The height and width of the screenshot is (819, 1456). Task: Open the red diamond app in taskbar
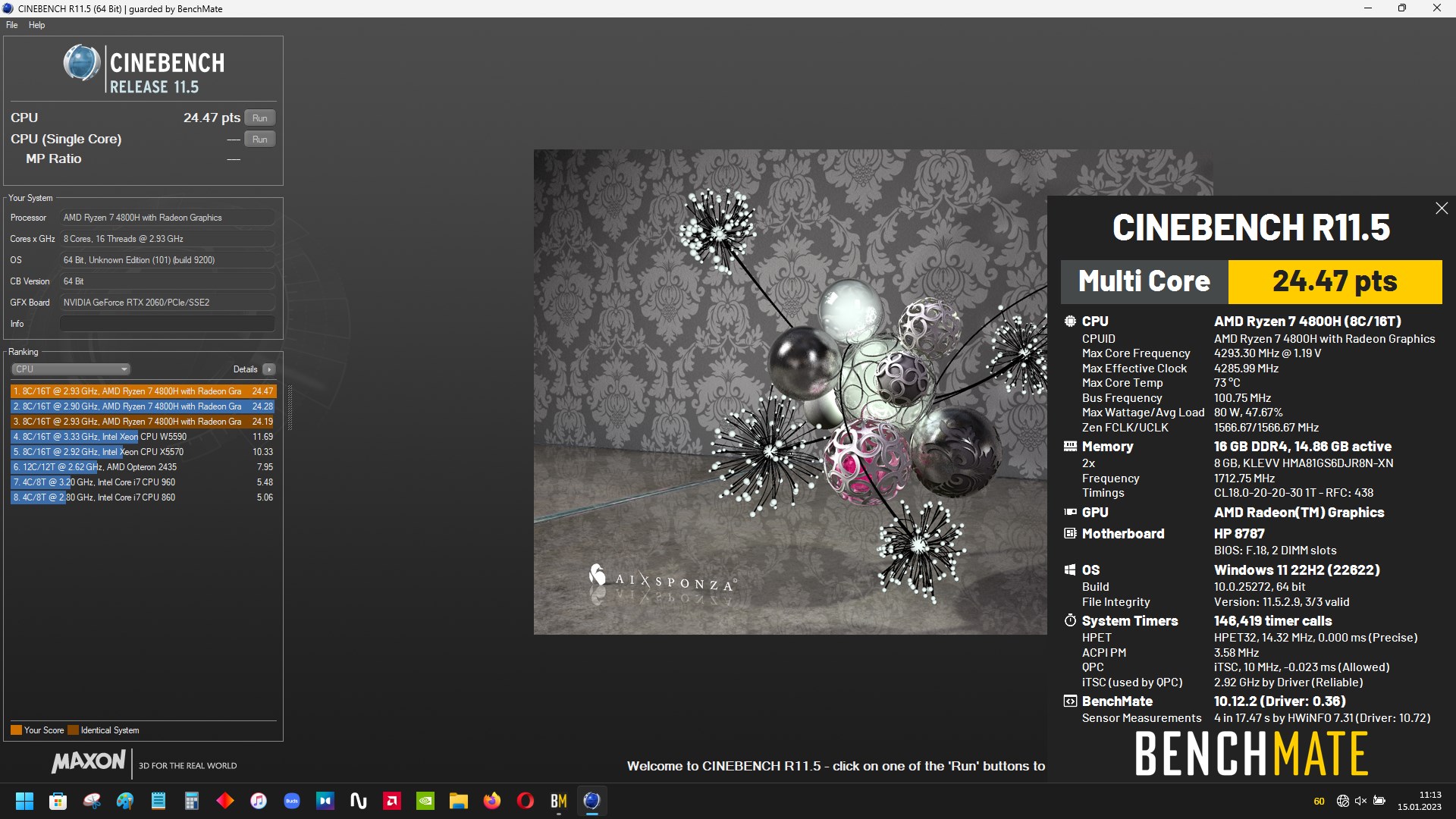click(225, 801)
